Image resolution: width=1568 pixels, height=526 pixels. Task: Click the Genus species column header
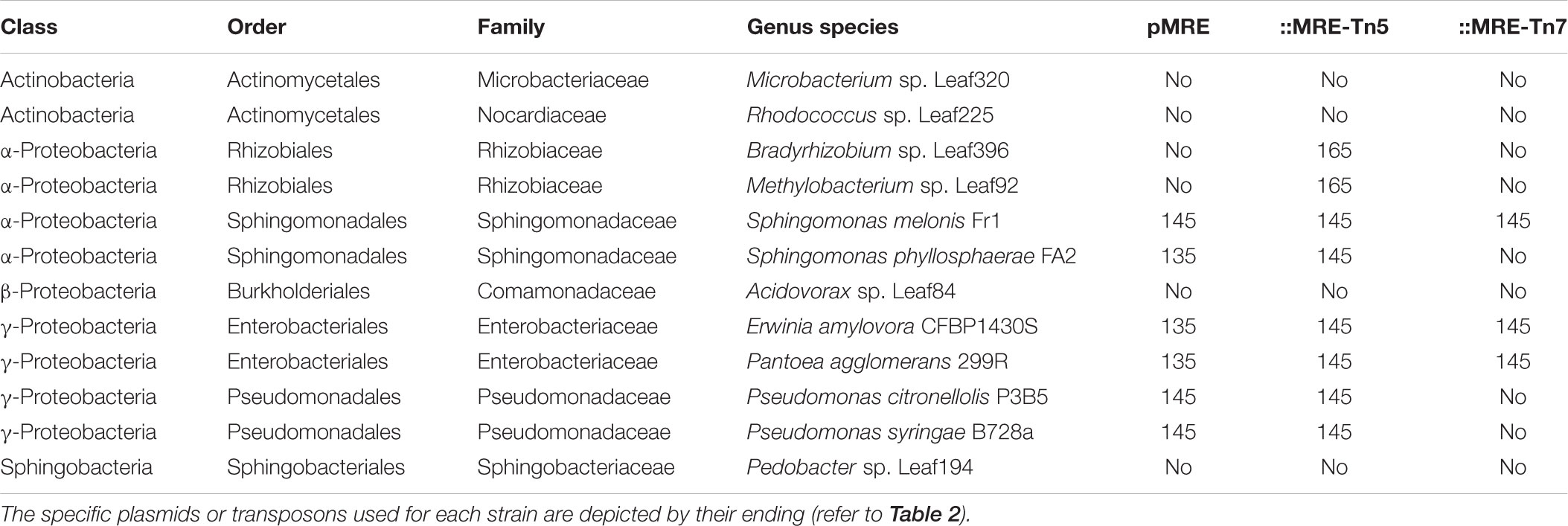[x=822, y=27]
